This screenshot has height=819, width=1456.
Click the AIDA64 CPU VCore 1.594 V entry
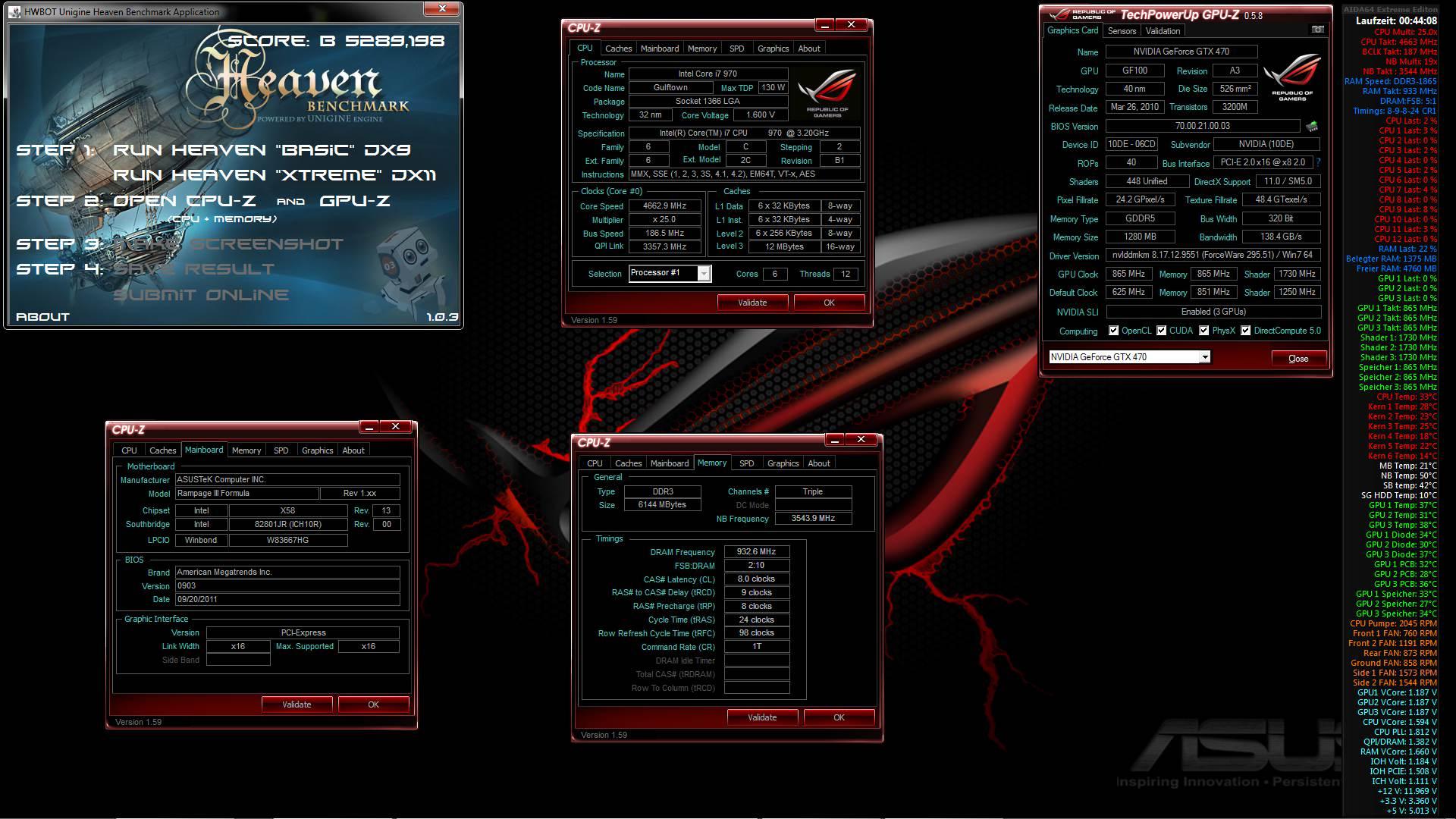coord(1400,722)
